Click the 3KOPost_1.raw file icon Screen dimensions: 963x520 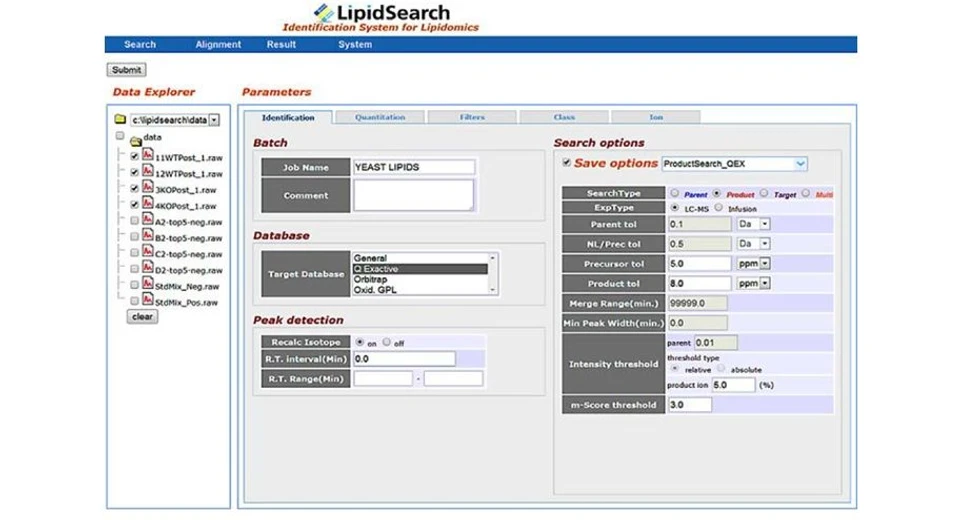point(147,186)
